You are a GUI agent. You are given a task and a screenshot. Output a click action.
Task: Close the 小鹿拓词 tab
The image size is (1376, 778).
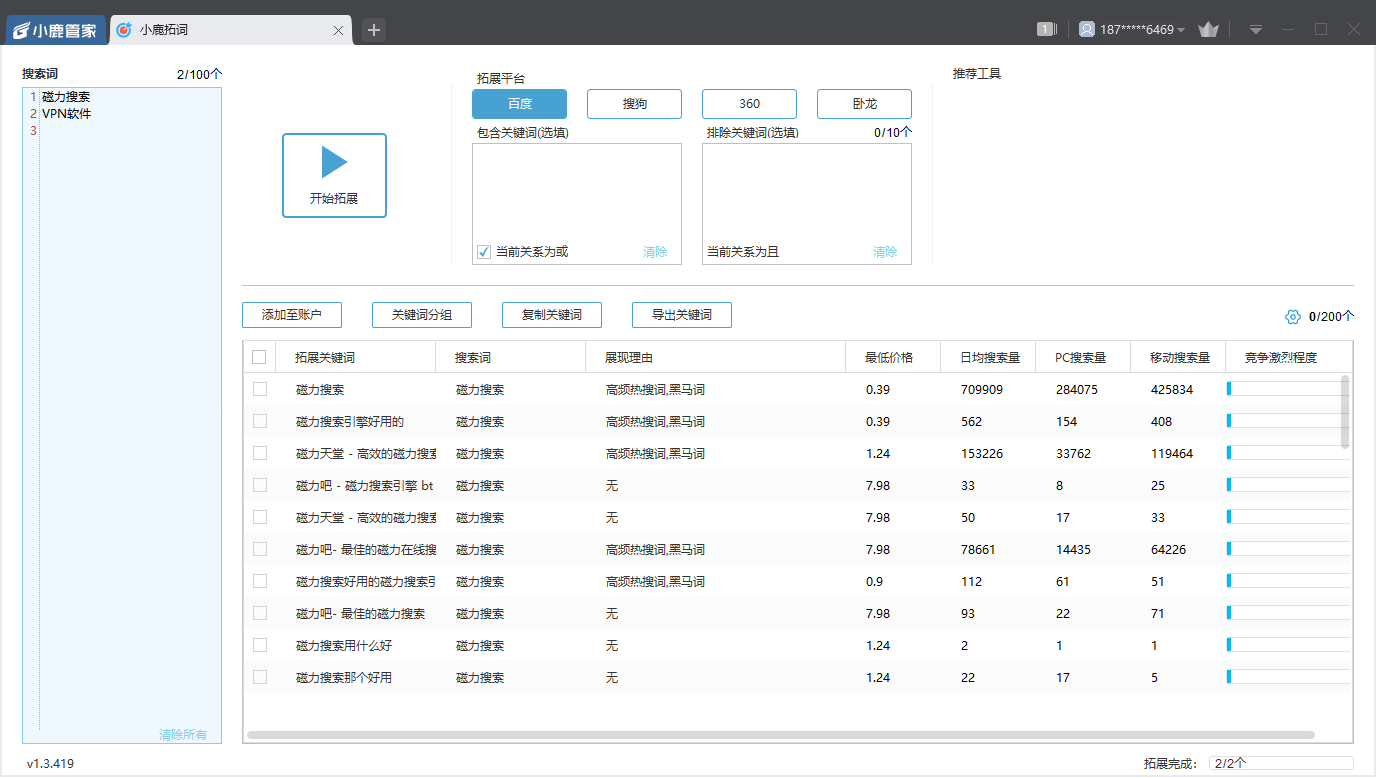338,31
